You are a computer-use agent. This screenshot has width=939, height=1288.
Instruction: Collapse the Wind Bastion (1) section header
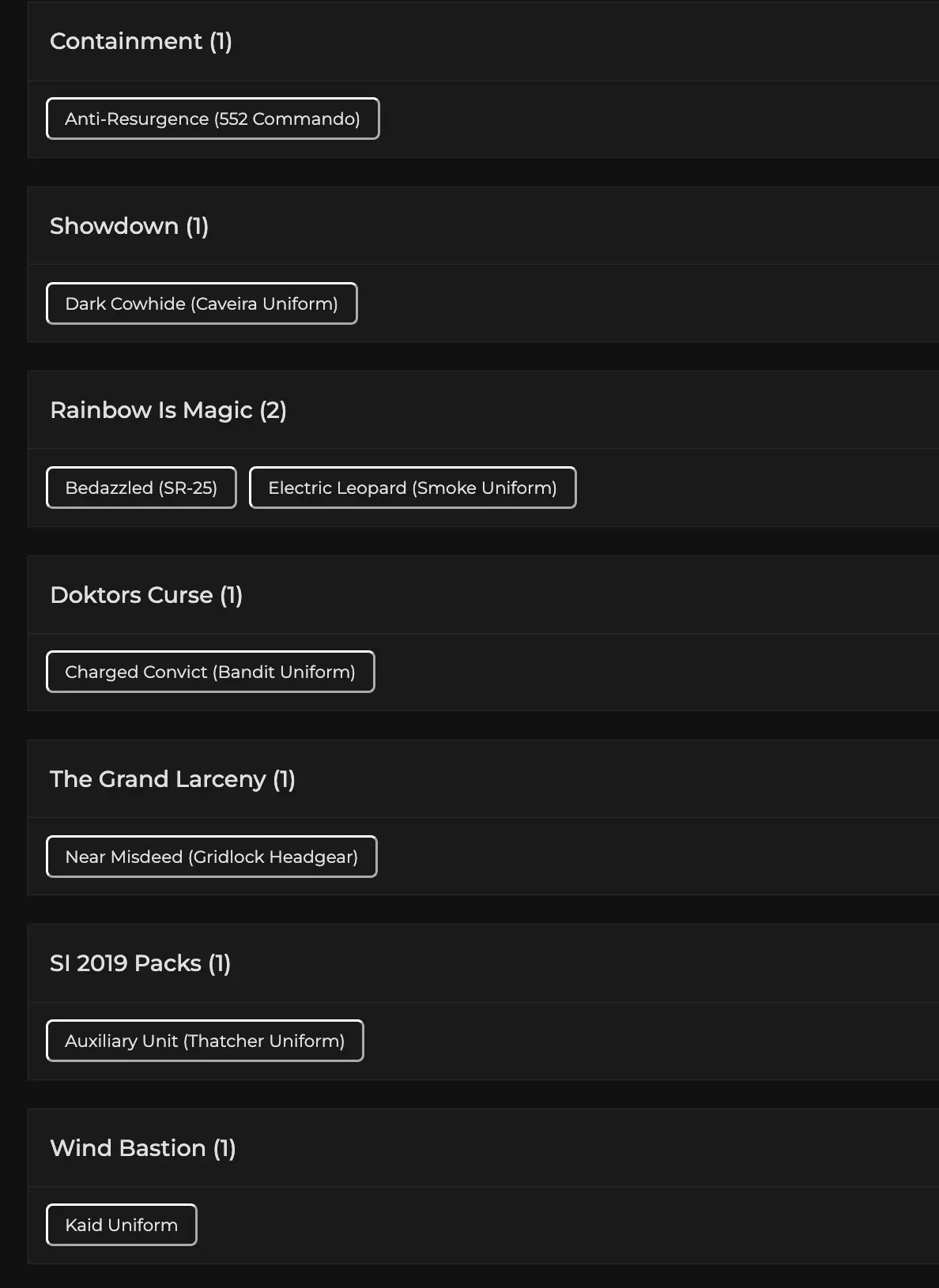[x=143, y=1148]
